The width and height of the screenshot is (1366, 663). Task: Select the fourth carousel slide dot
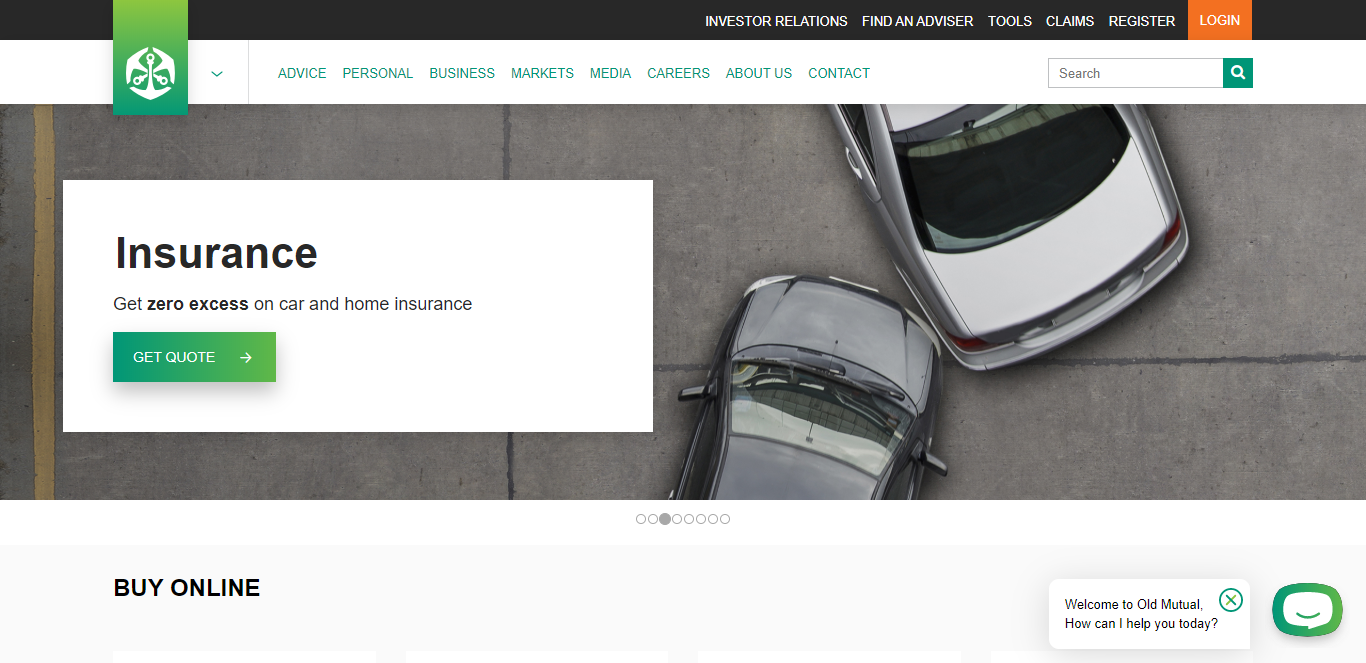(x=677, y=519)
